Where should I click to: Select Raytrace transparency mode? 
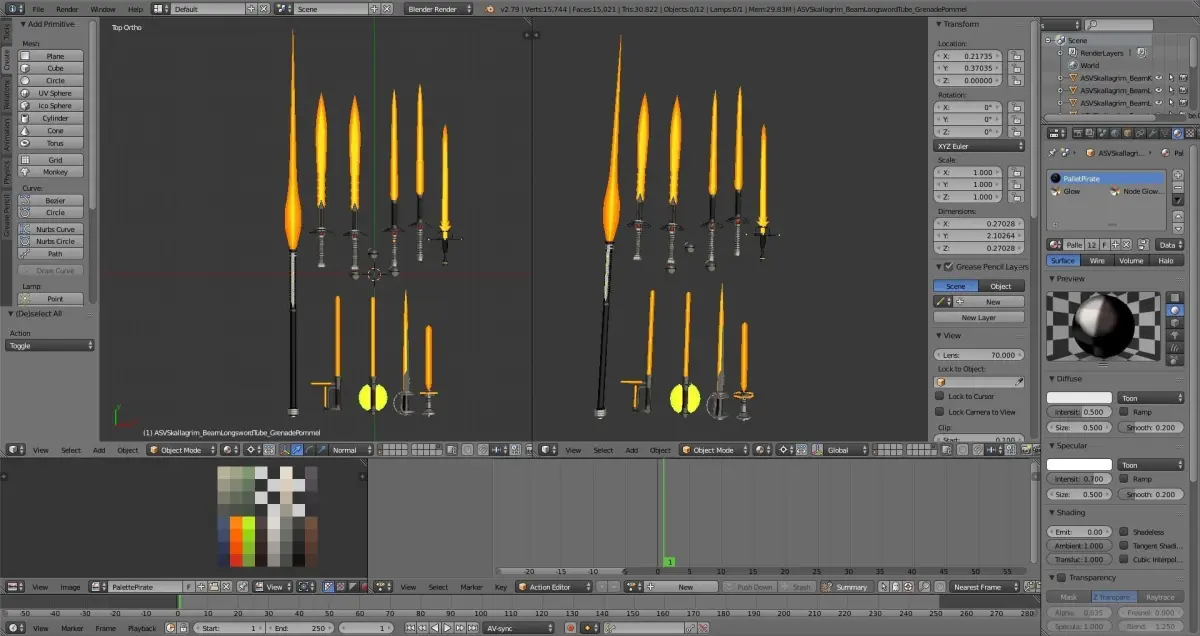pos(1160,597)
